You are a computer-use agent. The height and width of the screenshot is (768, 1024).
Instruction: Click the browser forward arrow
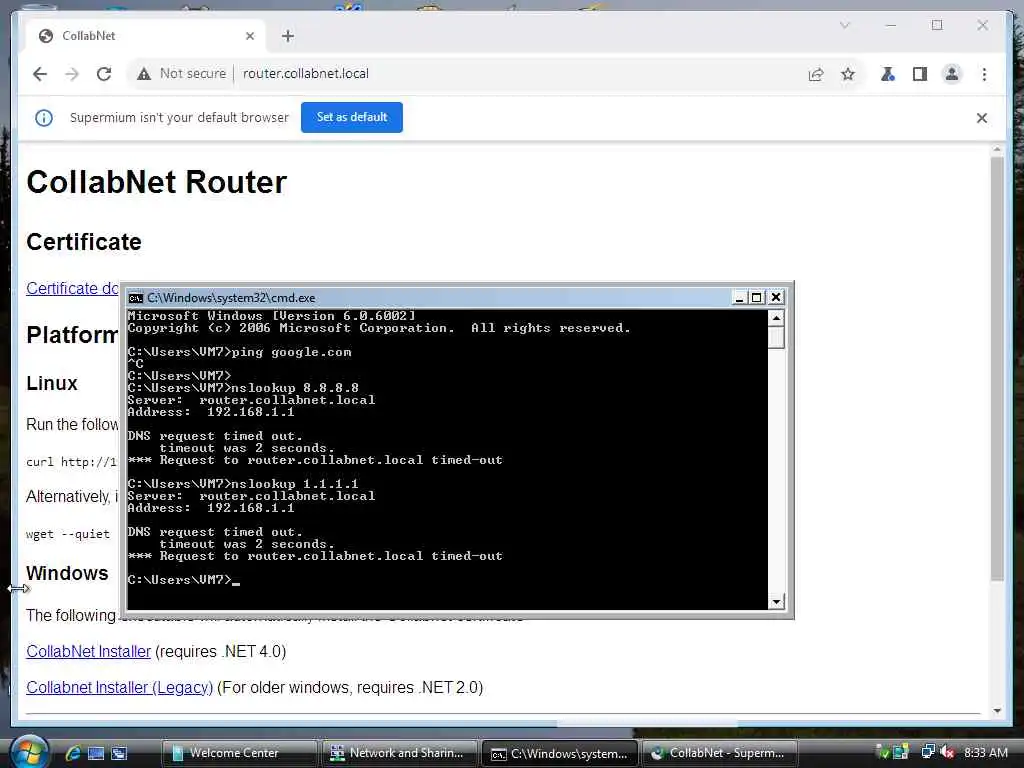pyautogui.click(x=72, y=74)
